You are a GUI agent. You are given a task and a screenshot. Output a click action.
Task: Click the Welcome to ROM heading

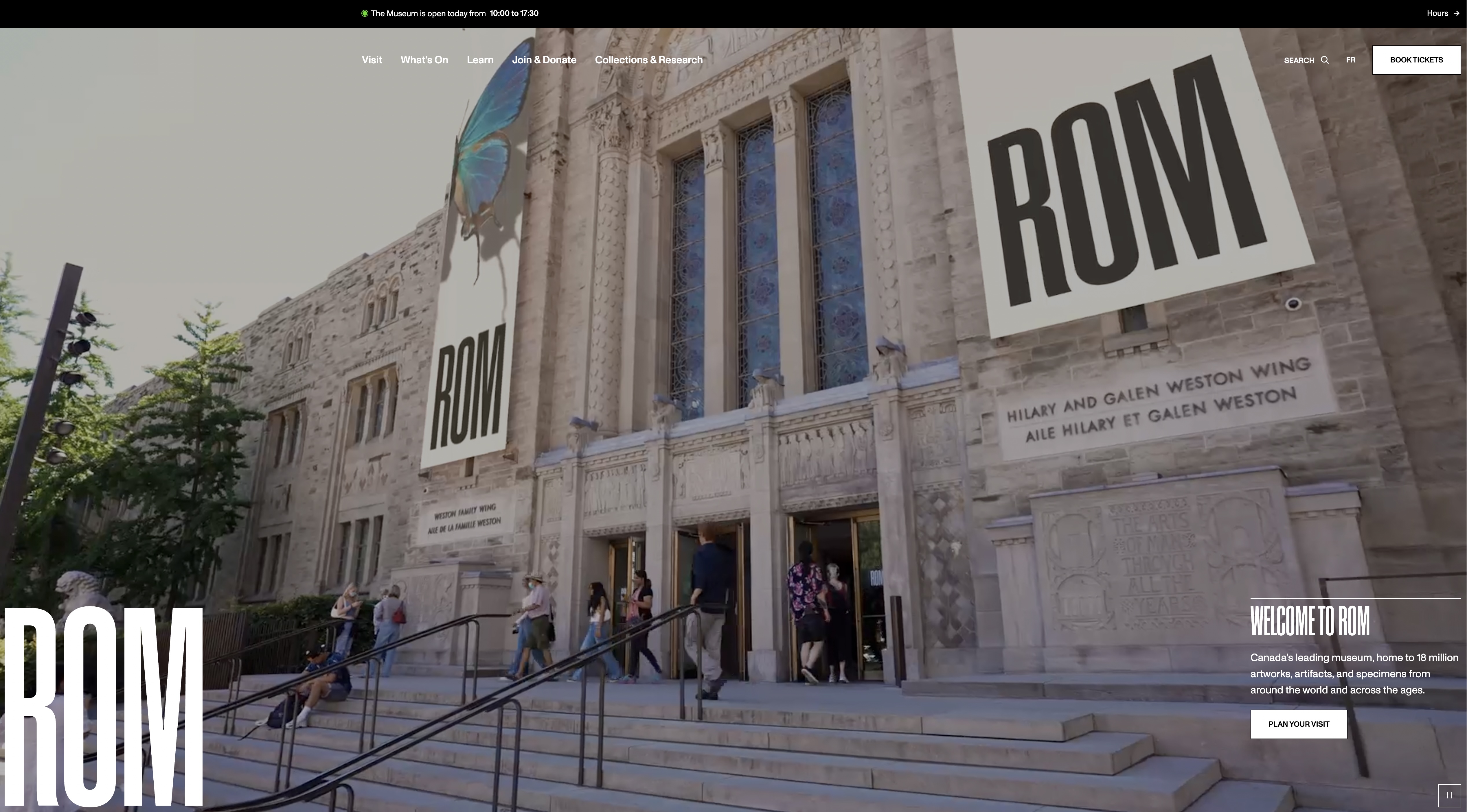click(x=1310, y=621)
